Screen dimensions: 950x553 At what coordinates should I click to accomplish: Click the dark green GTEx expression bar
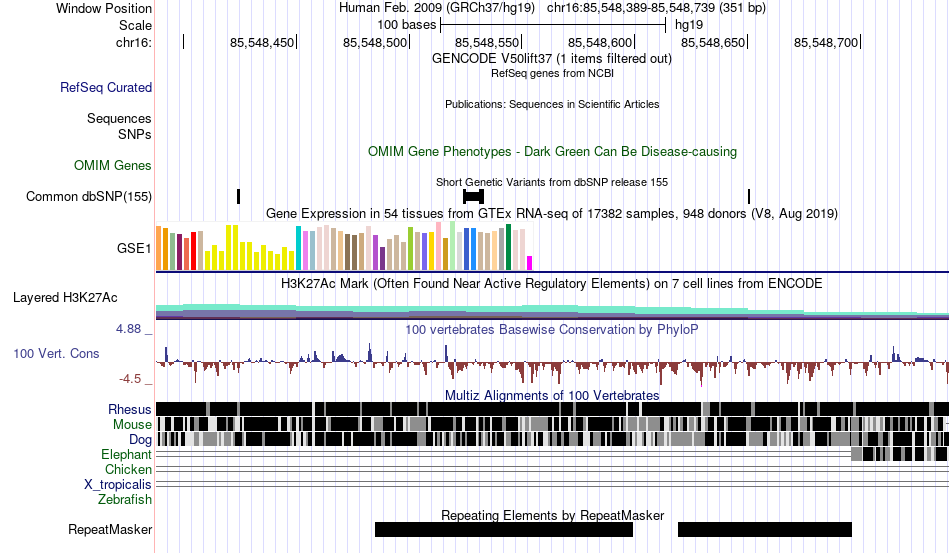point(508,247)
